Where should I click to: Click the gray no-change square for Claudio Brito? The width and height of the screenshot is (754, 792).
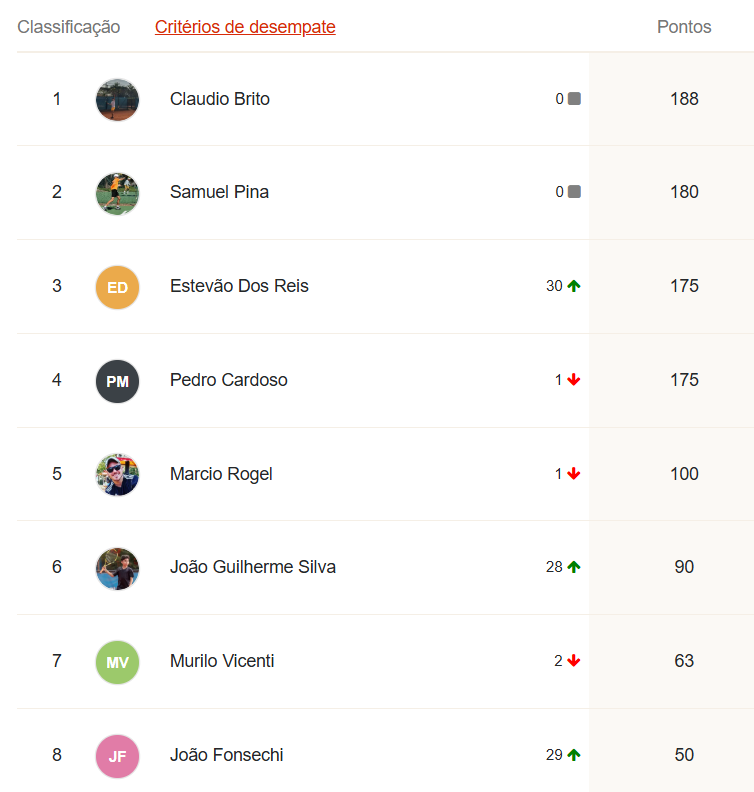point(574,99)
